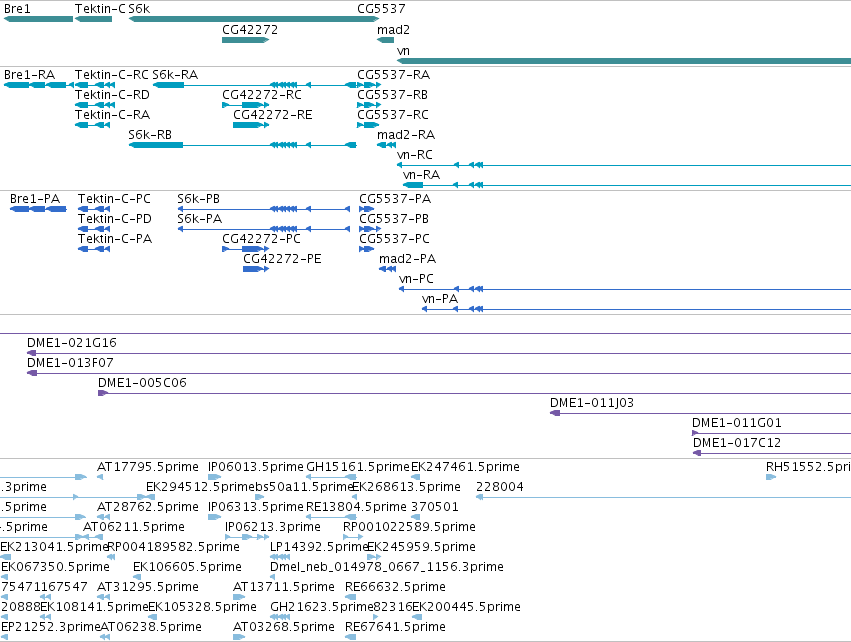Click the vn-PA protein label
The height and width of the screenshot is (642, 851).
440,299
